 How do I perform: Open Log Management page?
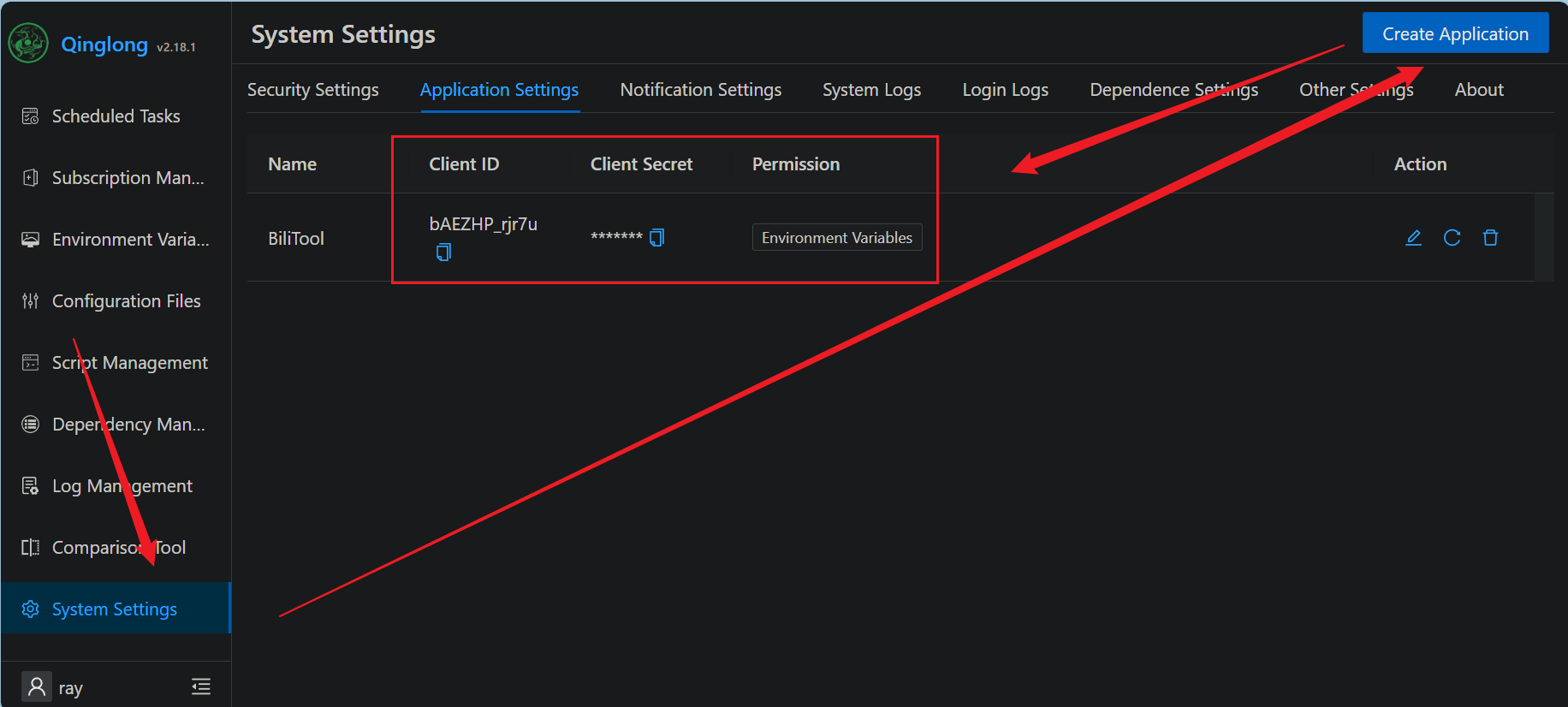pos(122,486)
